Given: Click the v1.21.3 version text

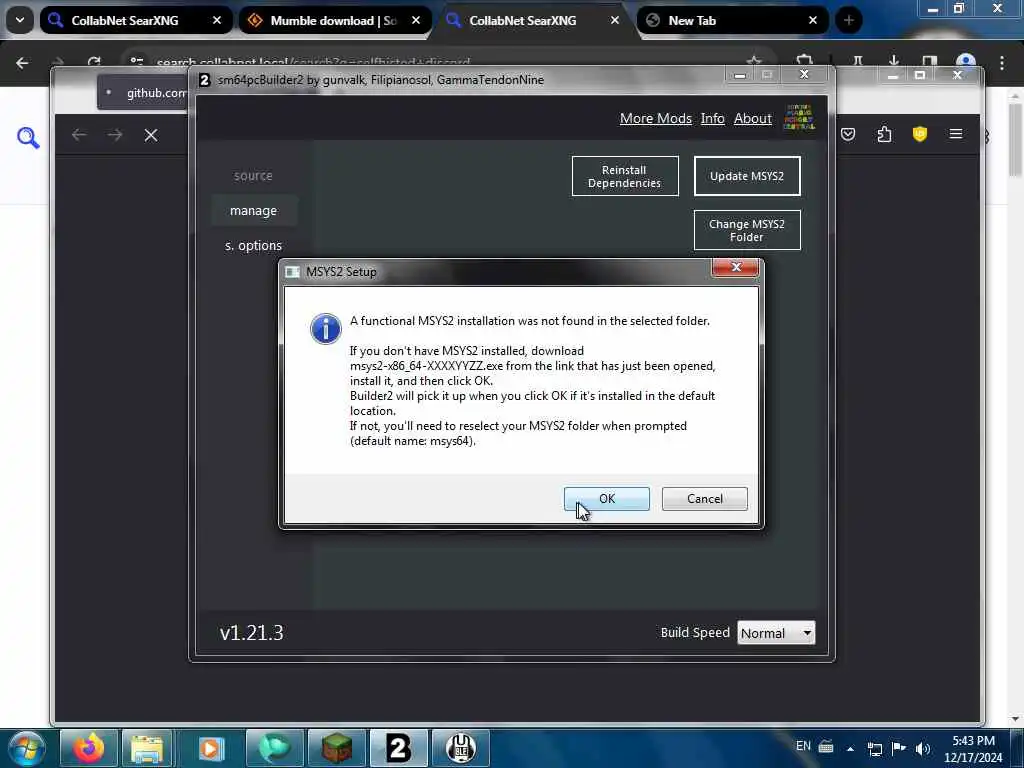Looking at the screenshot, I should pos(251,633).
